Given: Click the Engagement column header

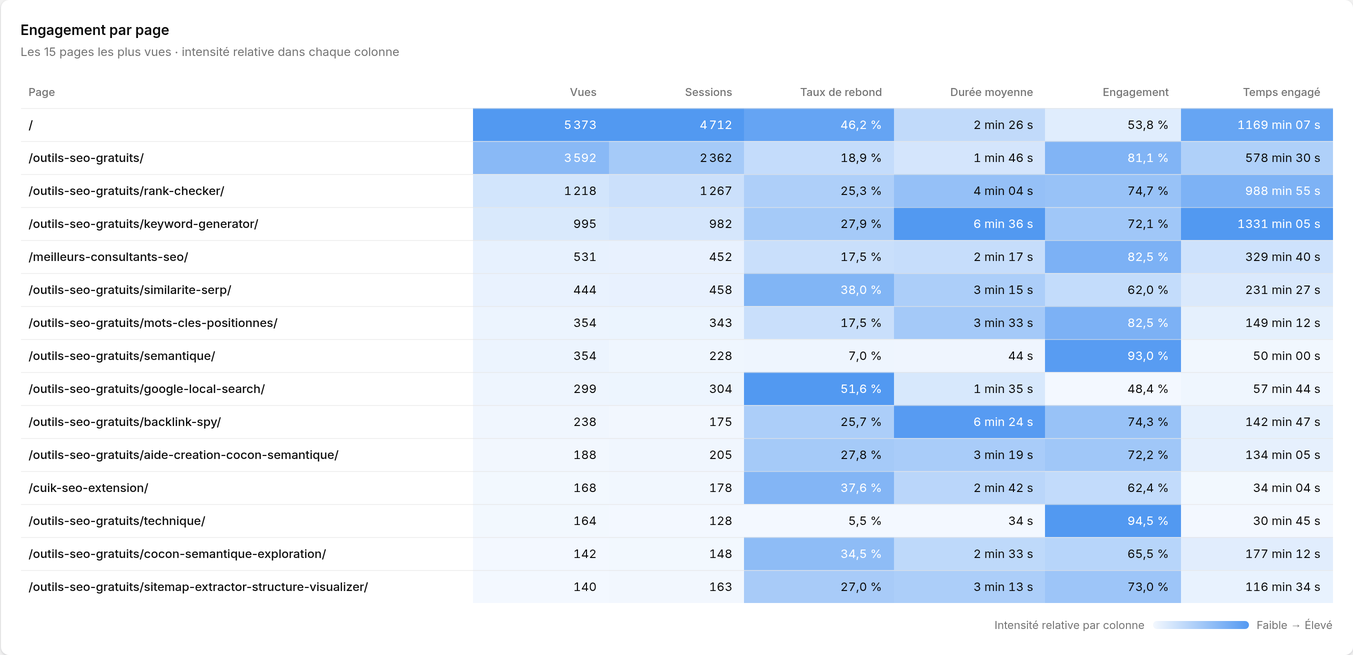Looking at the screenshot, I should (1135, 92).
